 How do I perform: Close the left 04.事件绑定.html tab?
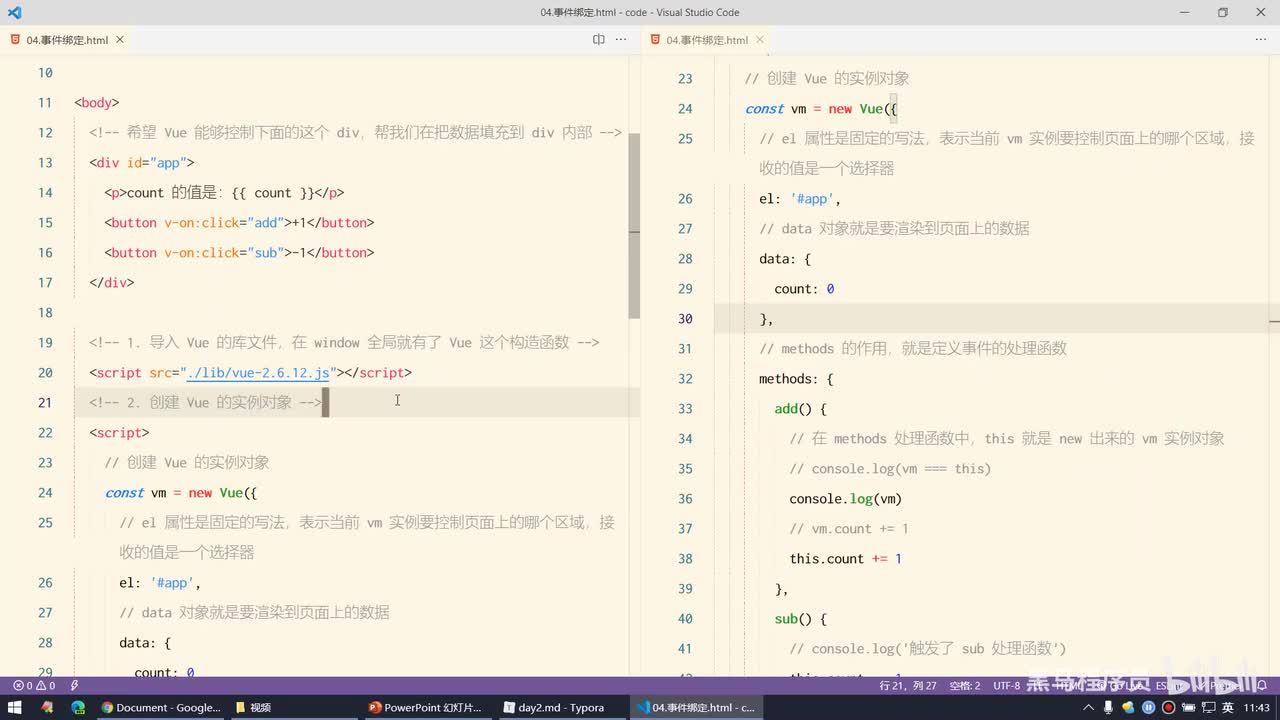click(120, 40)
